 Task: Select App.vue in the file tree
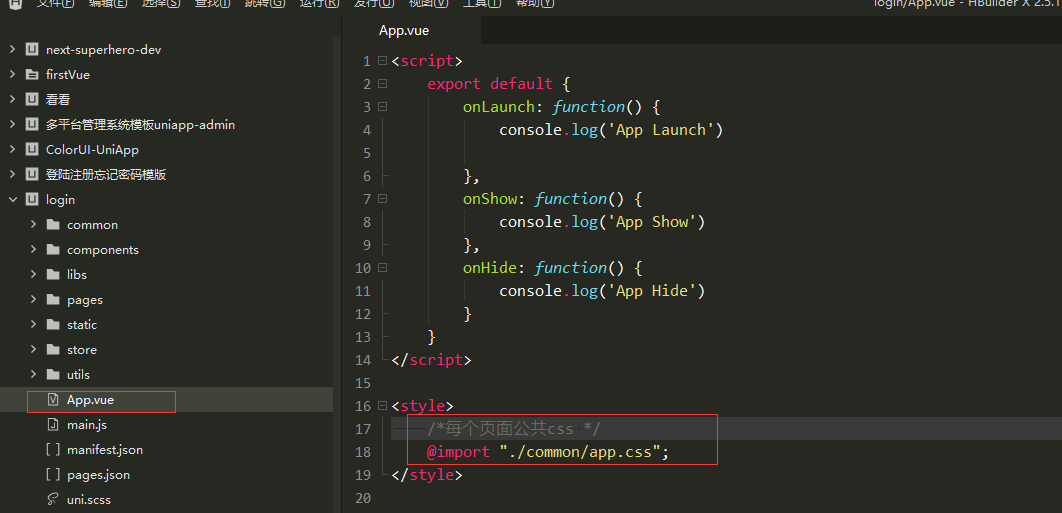pos(90,400)
